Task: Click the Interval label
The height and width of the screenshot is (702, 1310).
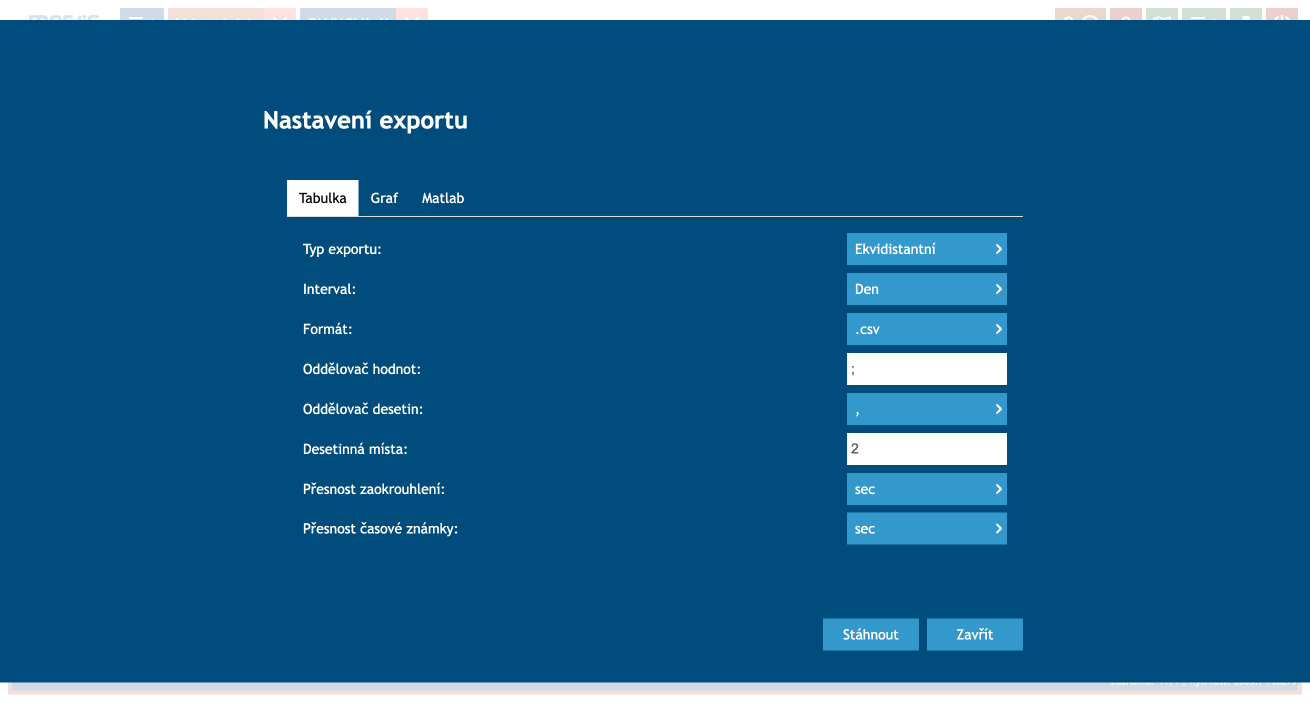Action: click(329, 289)
